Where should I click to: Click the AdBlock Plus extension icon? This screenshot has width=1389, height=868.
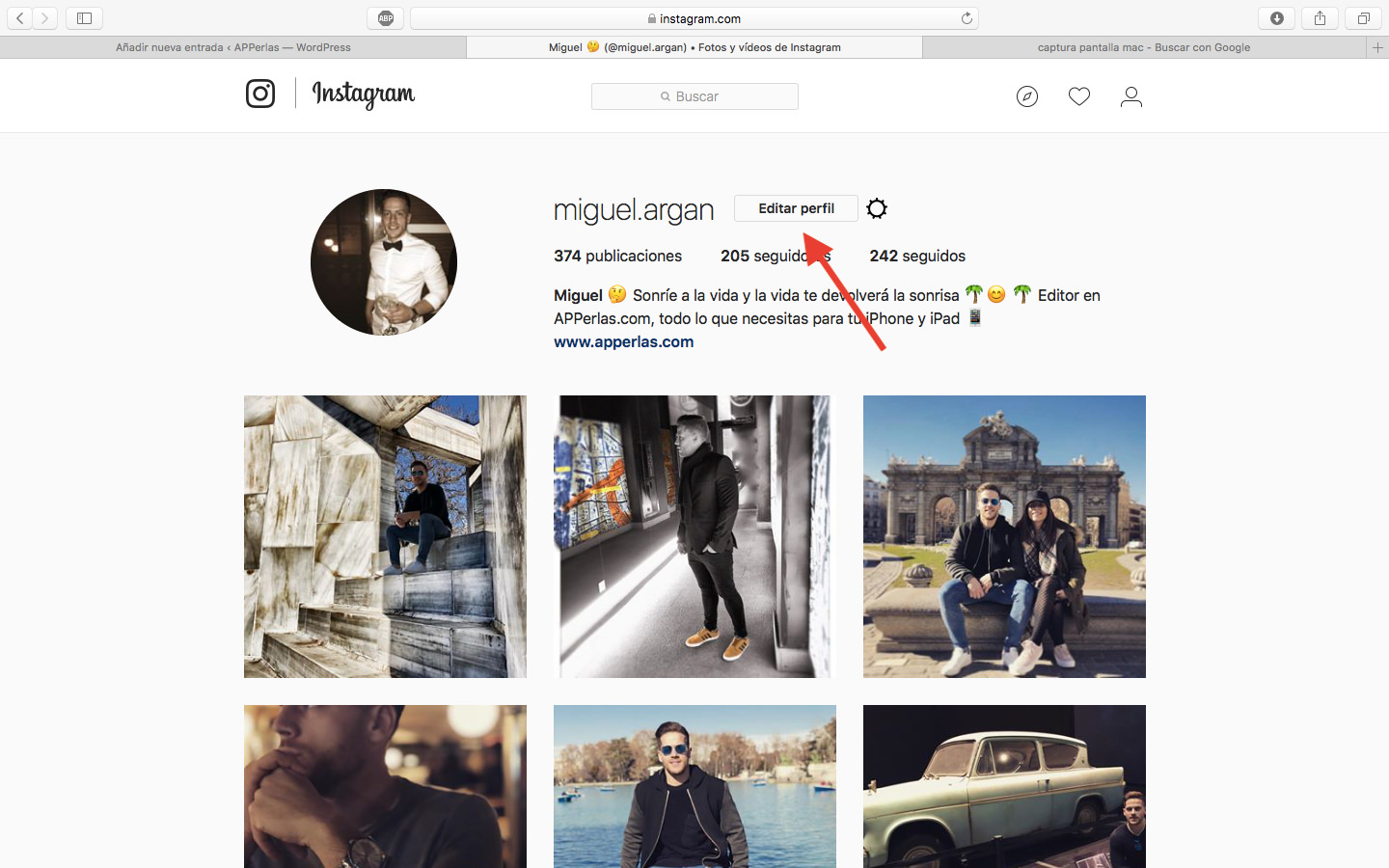click(x=386, y=18)
